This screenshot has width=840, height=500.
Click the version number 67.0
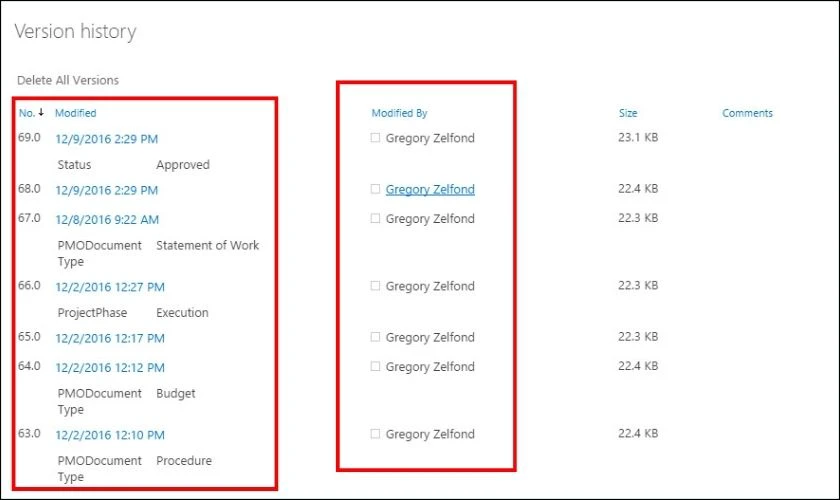point(29,218)
